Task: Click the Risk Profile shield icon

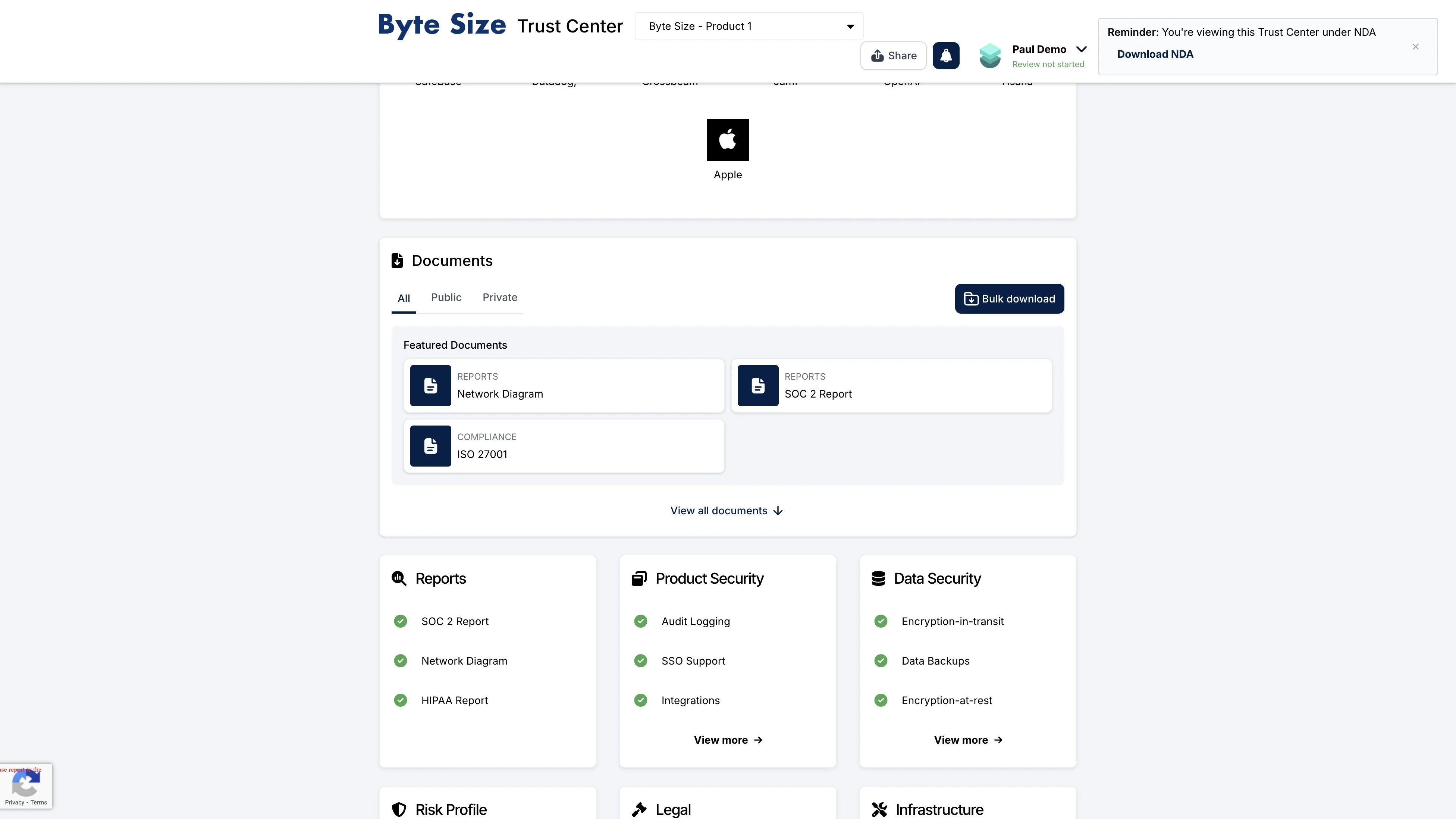Action: (x=399, y=809)
